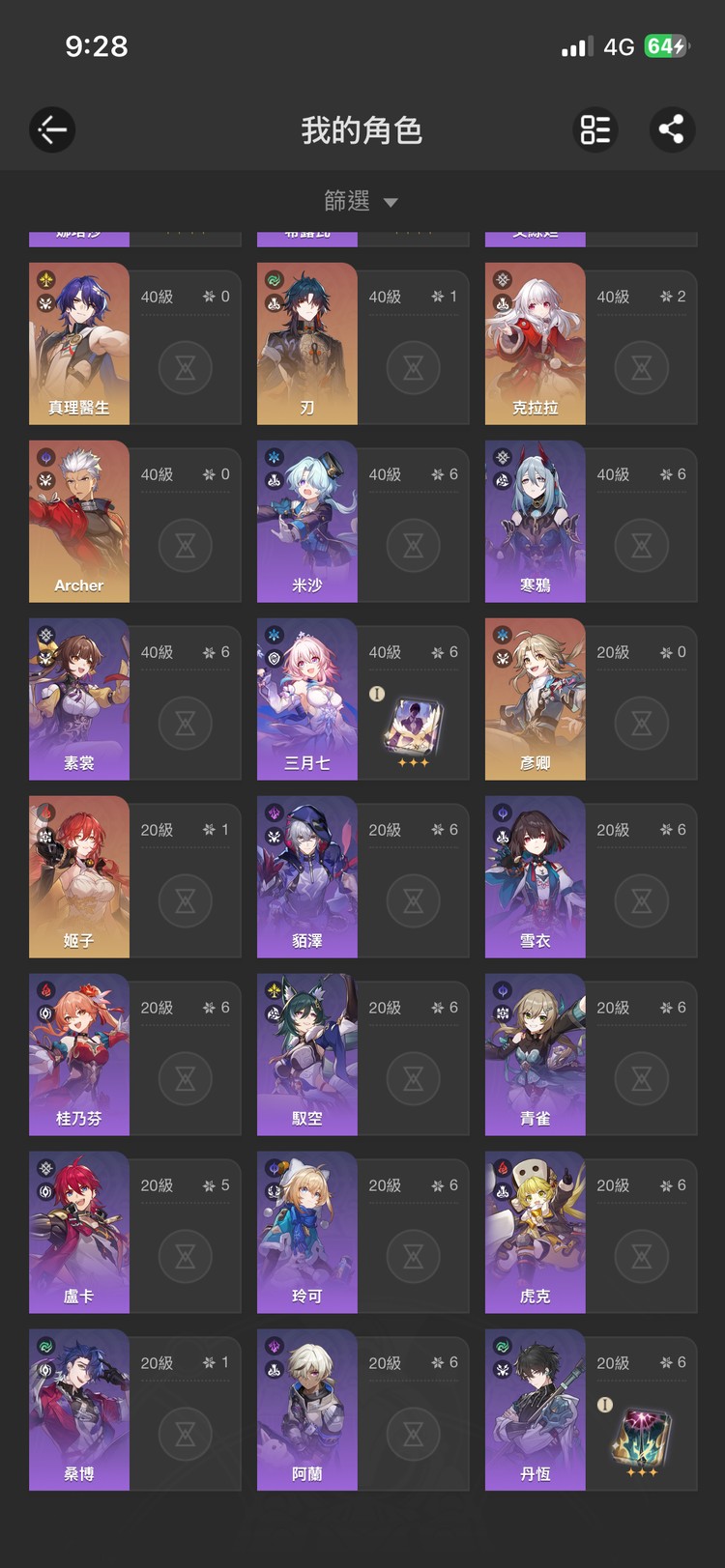Tap empty light cone slot for 玲可
725x1568 pixels.
coord(414,1257)
